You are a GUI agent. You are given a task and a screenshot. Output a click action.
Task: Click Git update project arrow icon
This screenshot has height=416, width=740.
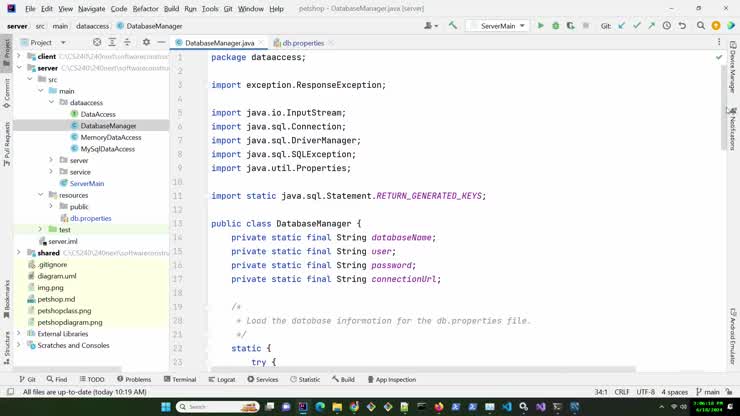(622, 26)
